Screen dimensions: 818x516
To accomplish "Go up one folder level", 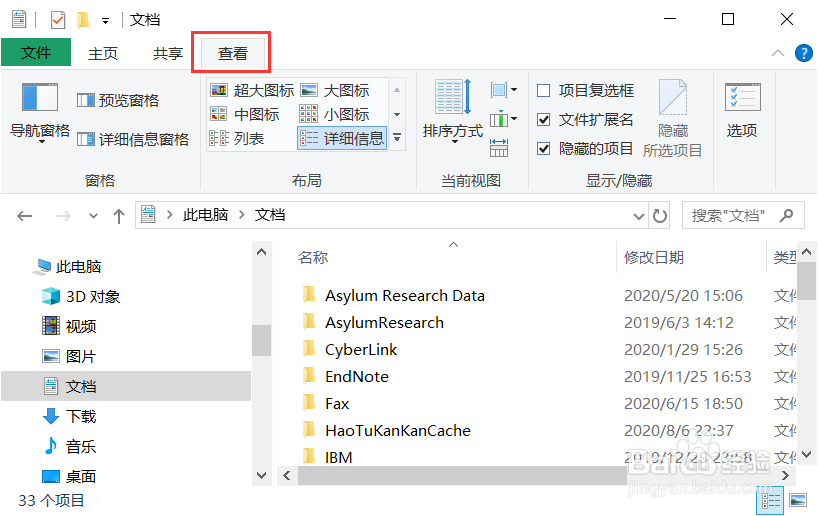I will pyautogui.click(x=119, y=215).
